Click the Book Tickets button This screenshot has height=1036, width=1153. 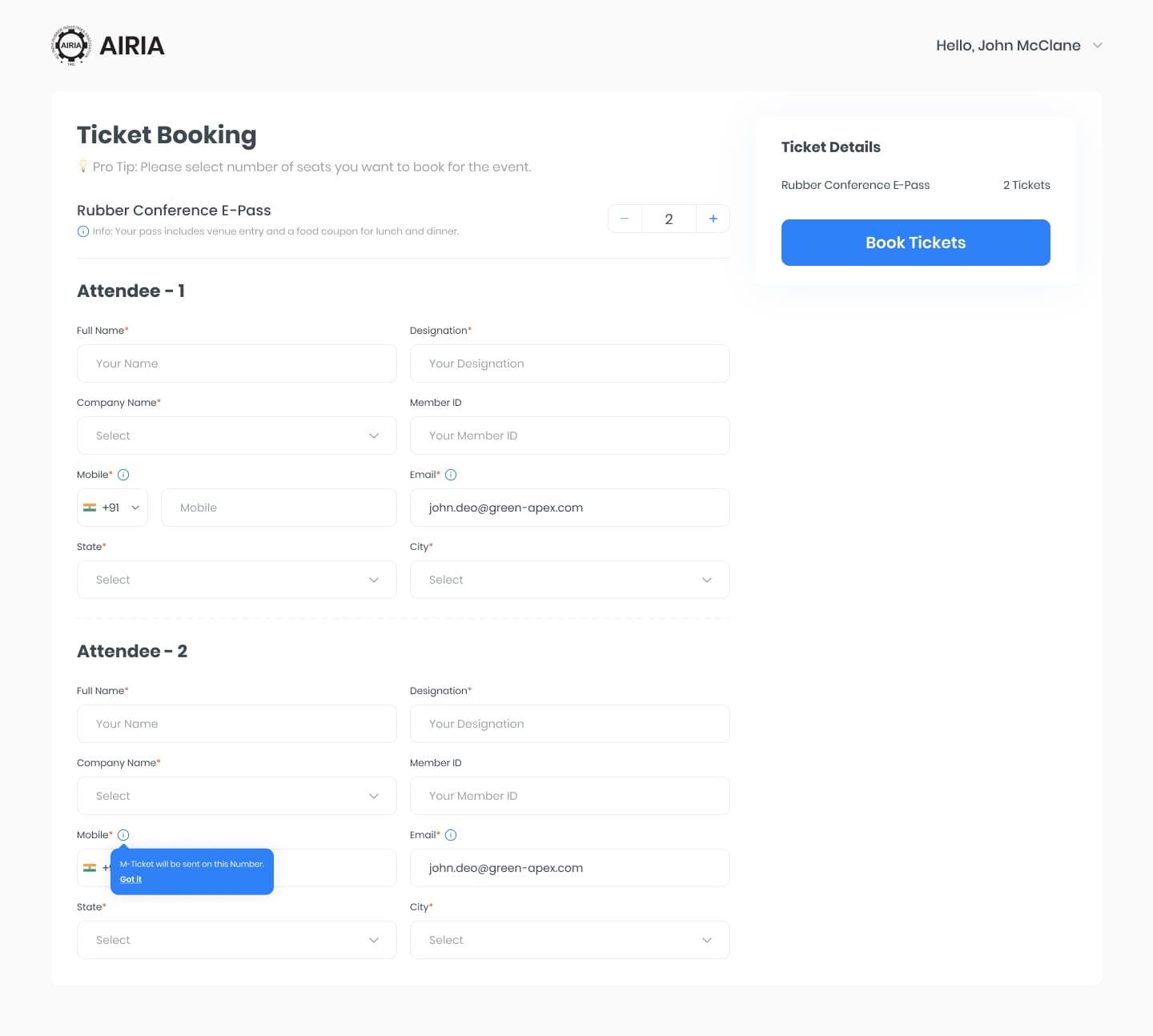point(915,243)
